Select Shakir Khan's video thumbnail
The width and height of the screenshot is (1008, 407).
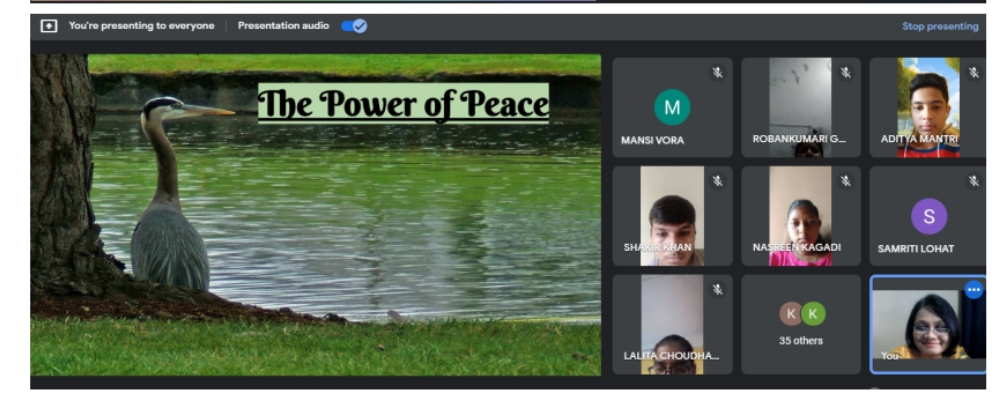click(672, 215)
